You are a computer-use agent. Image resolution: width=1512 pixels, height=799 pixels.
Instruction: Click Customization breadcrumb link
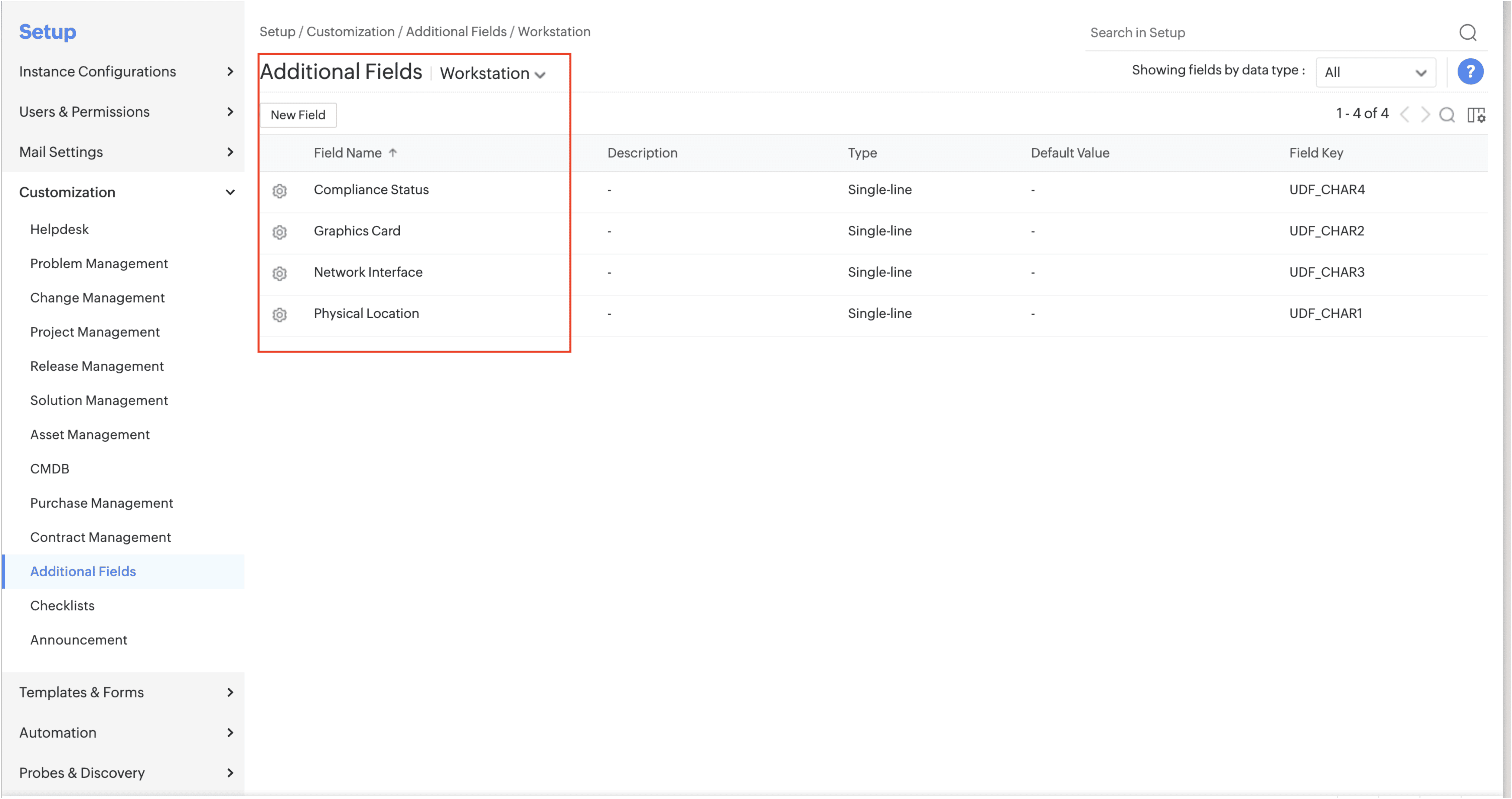point(350,32)
